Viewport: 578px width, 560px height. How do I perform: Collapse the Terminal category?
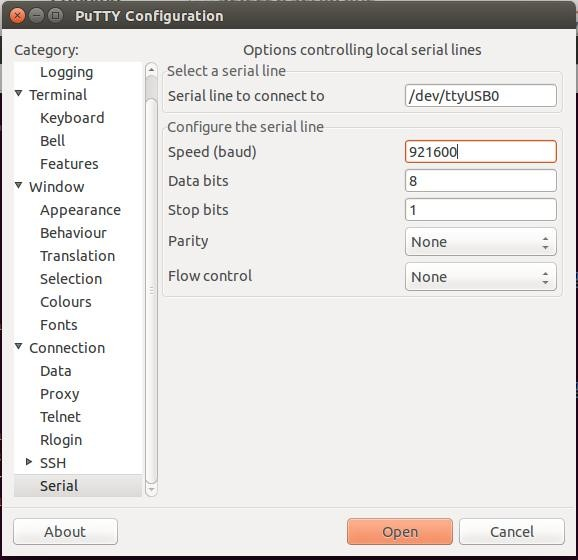click(18, 93)
